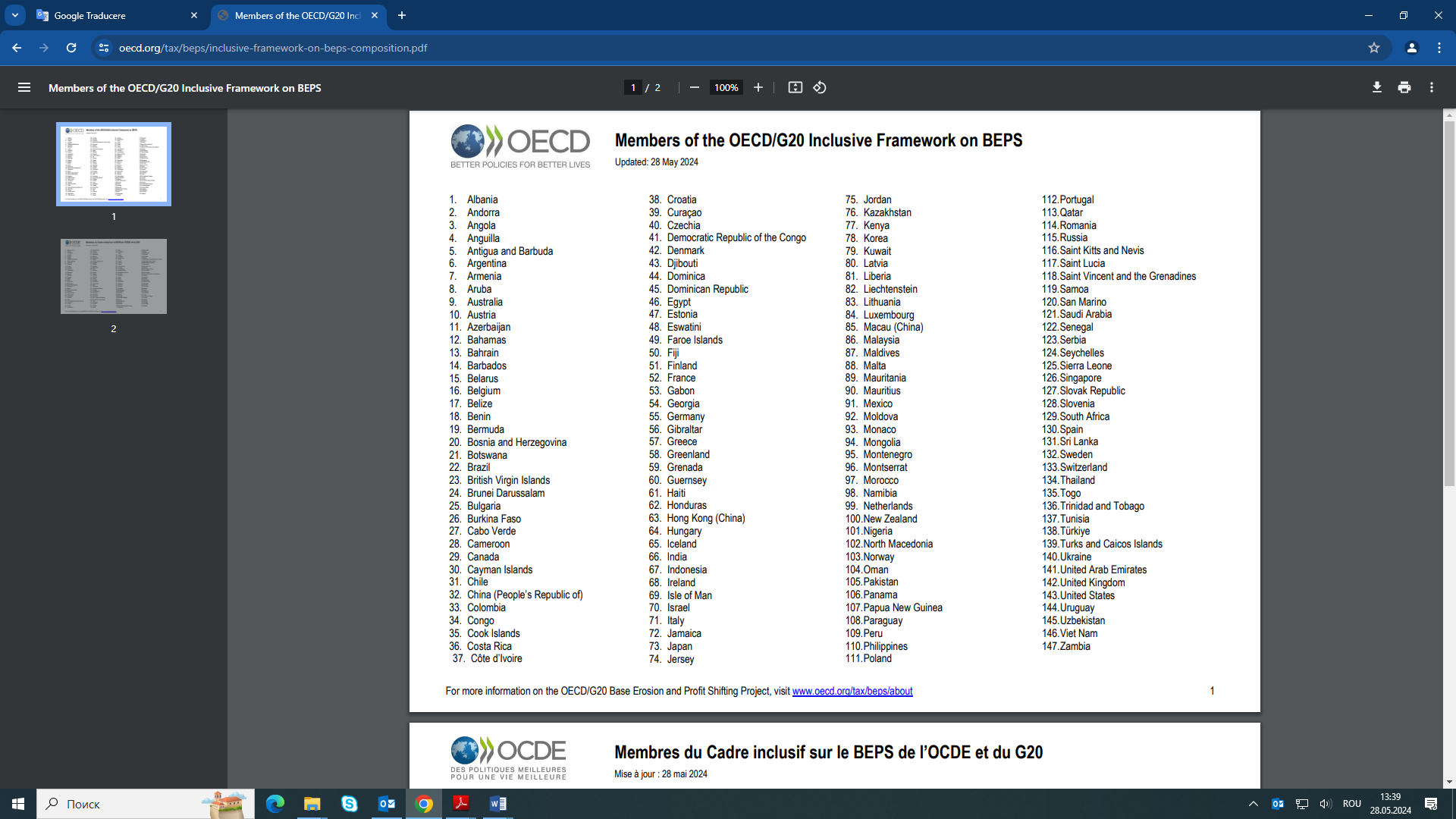
Task: Open the Windows Start menu
Action: [x=18, y=804]
